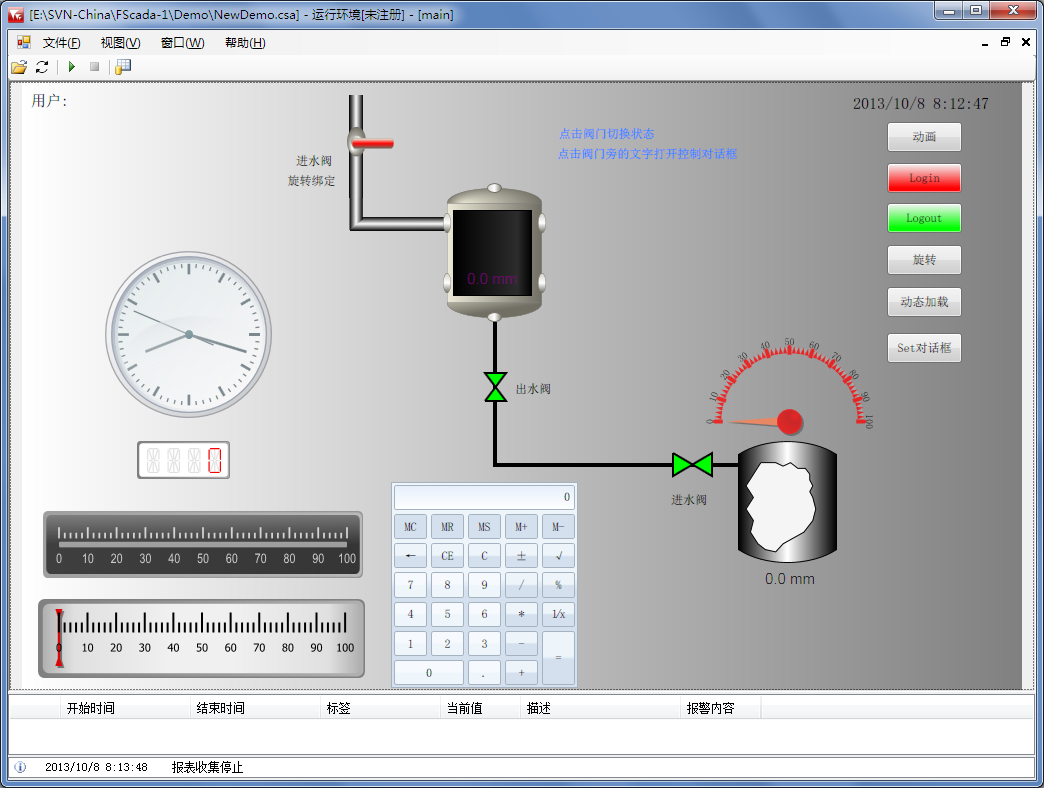The image size is (1044, 788).
Task: Toggle the green 出水阀 valve below the tank
Action: [x=495, y=387]
